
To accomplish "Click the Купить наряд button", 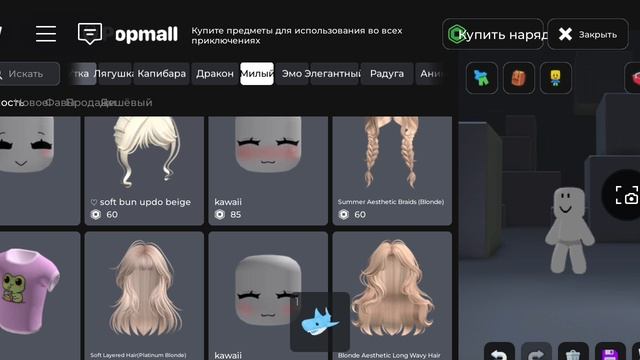I will (x=493, y=34).
